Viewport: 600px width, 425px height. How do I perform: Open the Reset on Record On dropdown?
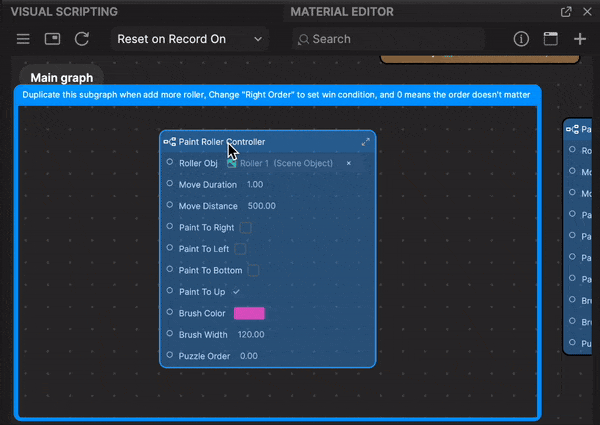(x=190, y=39)
